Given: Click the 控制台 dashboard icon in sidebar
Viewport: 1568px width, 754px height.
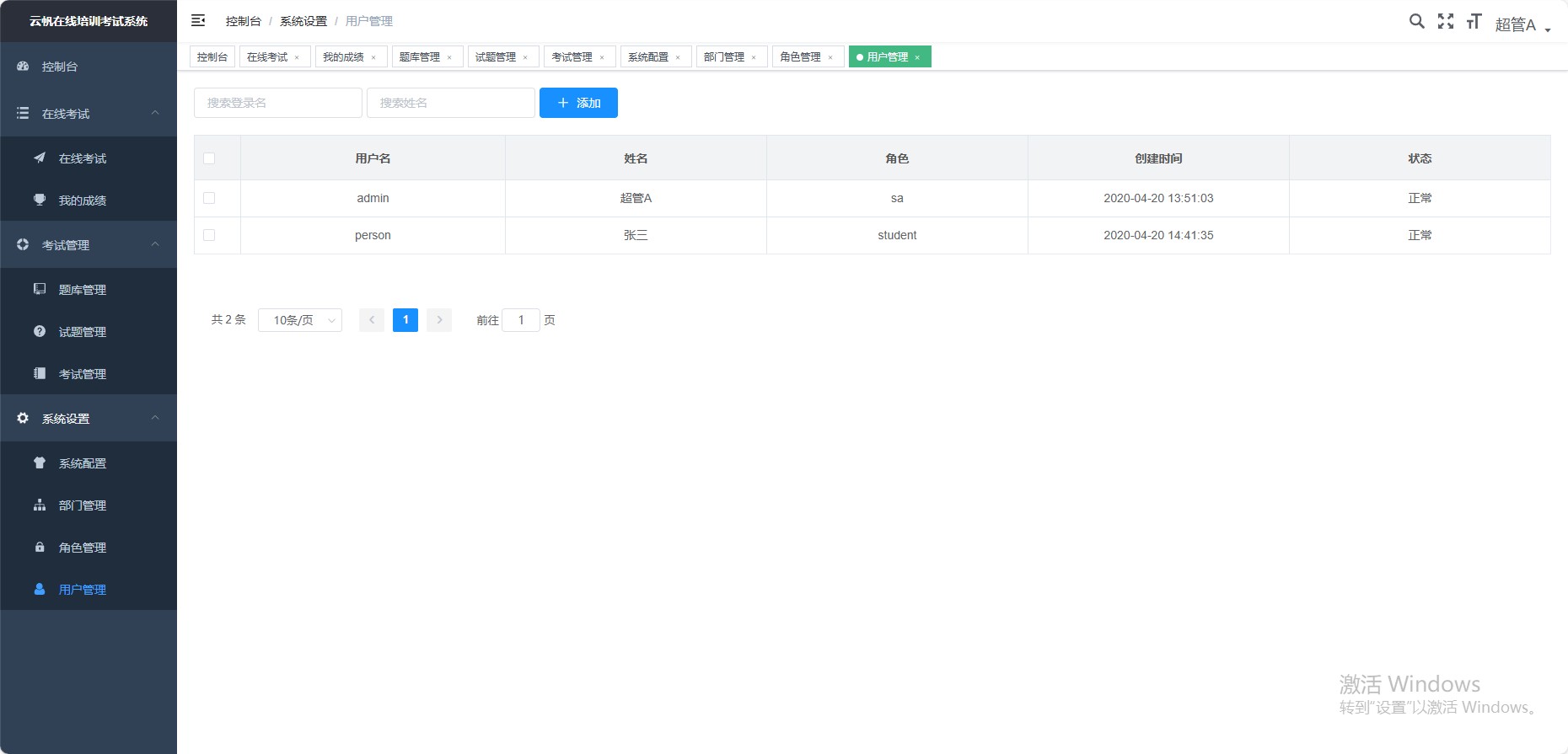Looking at the screenshot, I should [x=23, y=66].
